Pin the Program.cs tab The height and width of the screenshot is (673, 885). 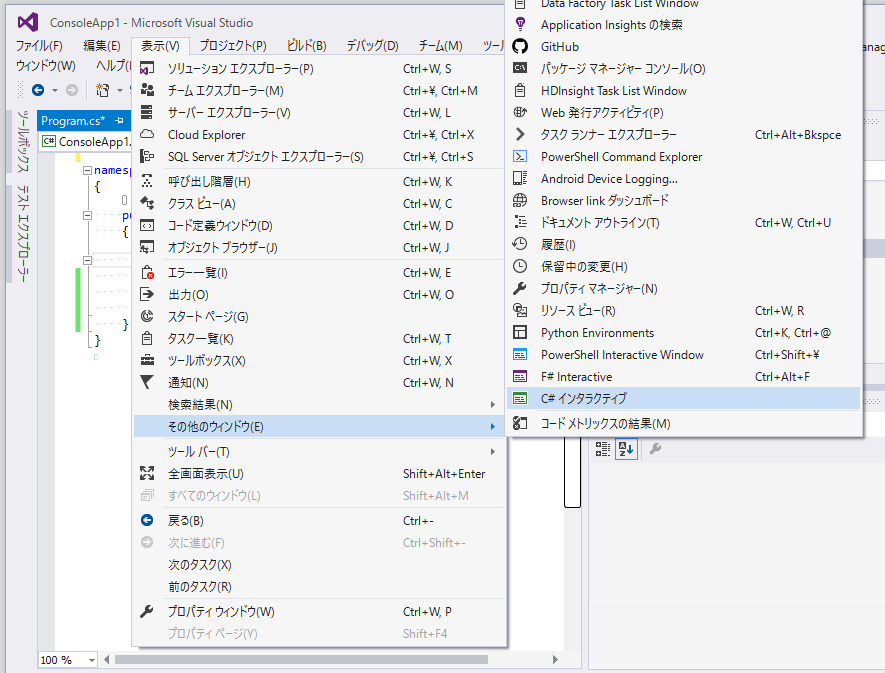point(119,121)
